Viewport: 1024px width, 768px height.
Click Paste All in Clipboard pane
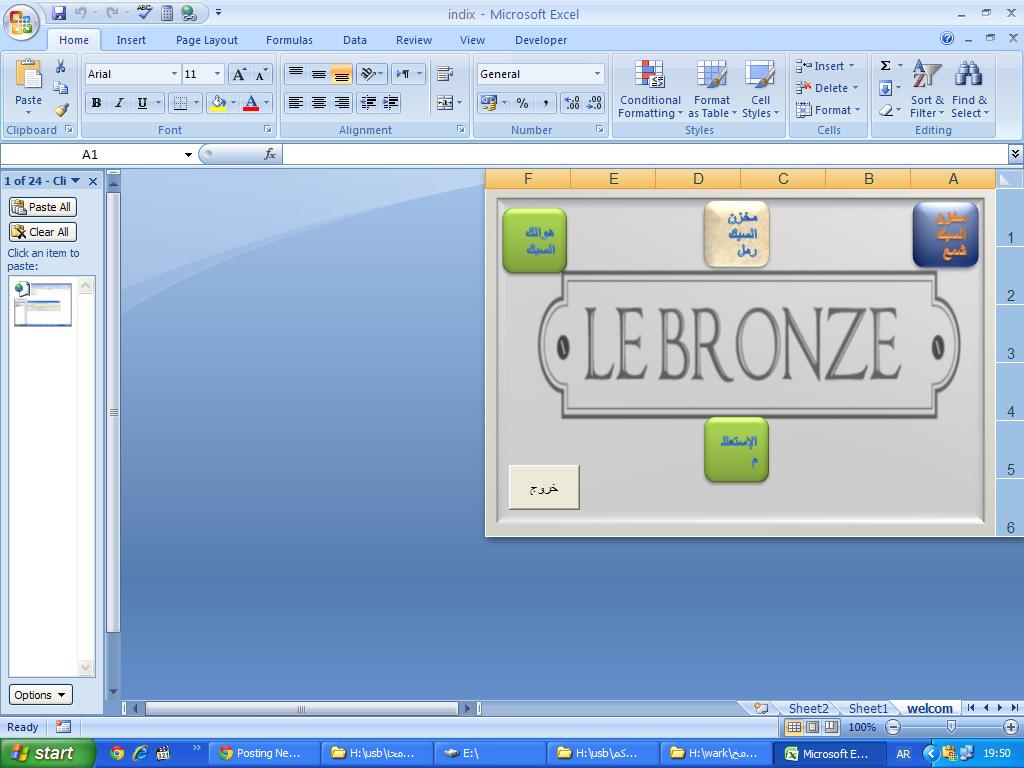pyautogui.click(x=43, y=207)
